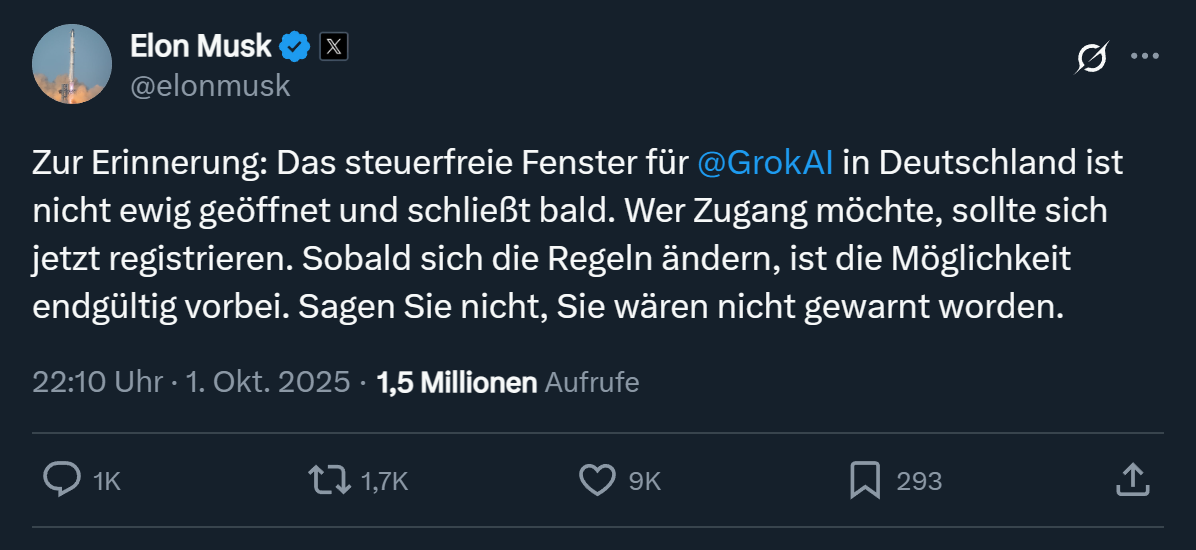Open the share post upload icon
Screen dimensions: 1196x550
click(x=1131, y=480)
